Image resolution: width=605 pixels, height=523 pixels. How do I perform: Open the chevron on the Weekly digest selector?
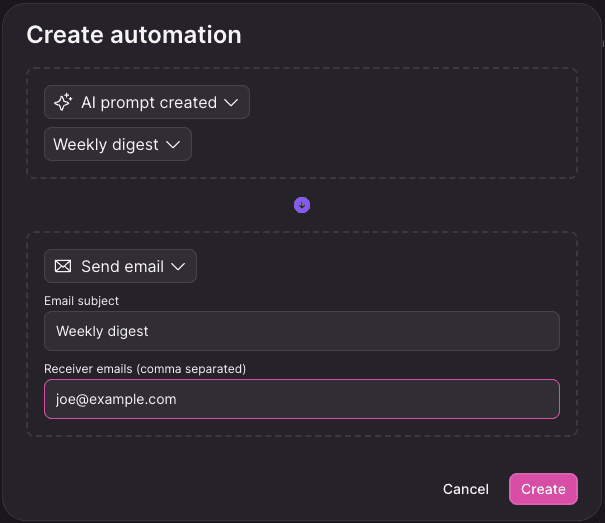click(x=173, y=144)
